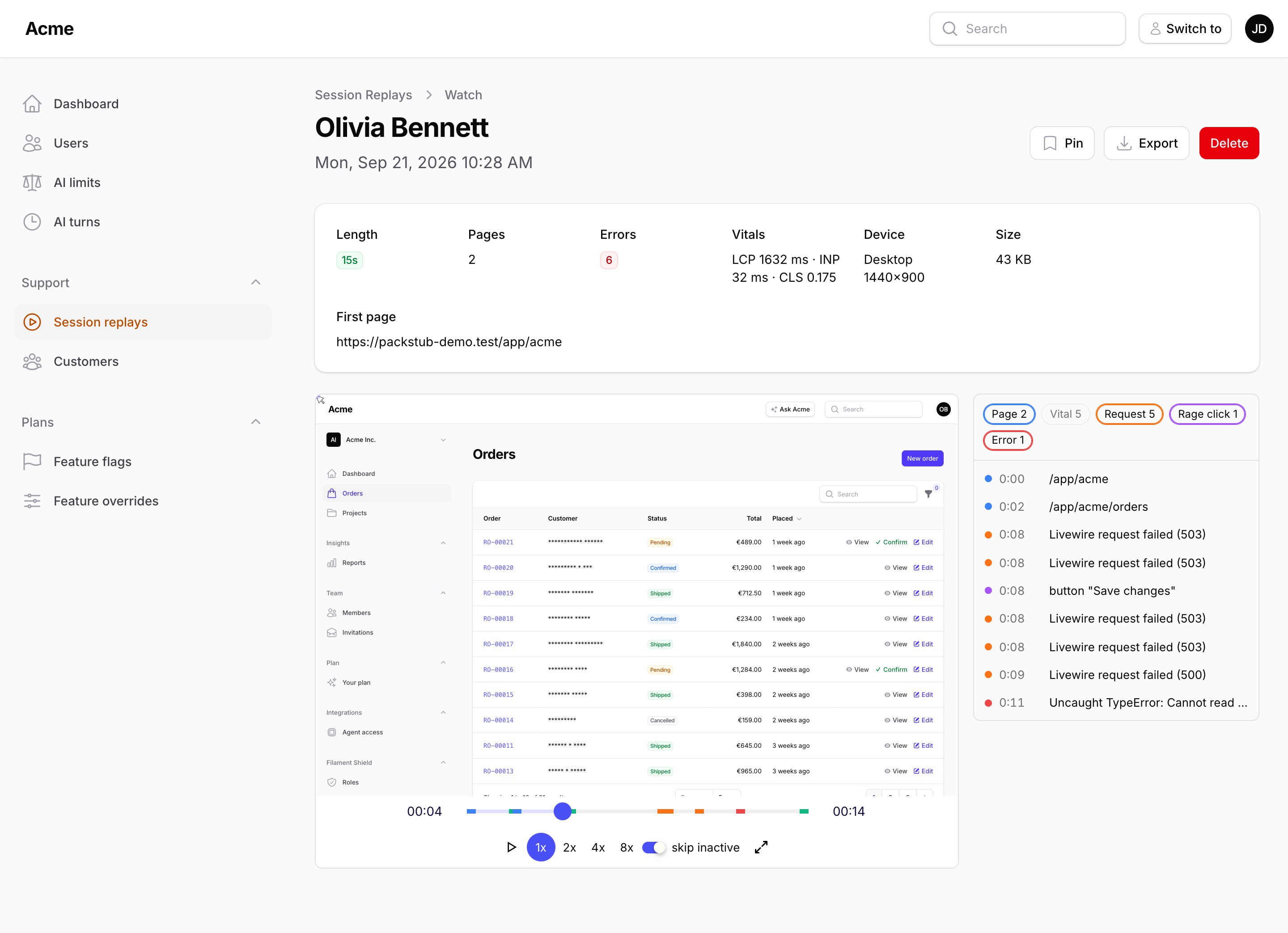Sort by Placed column chevron
This screenshot has width=1288, height=933.
point(799,518)
